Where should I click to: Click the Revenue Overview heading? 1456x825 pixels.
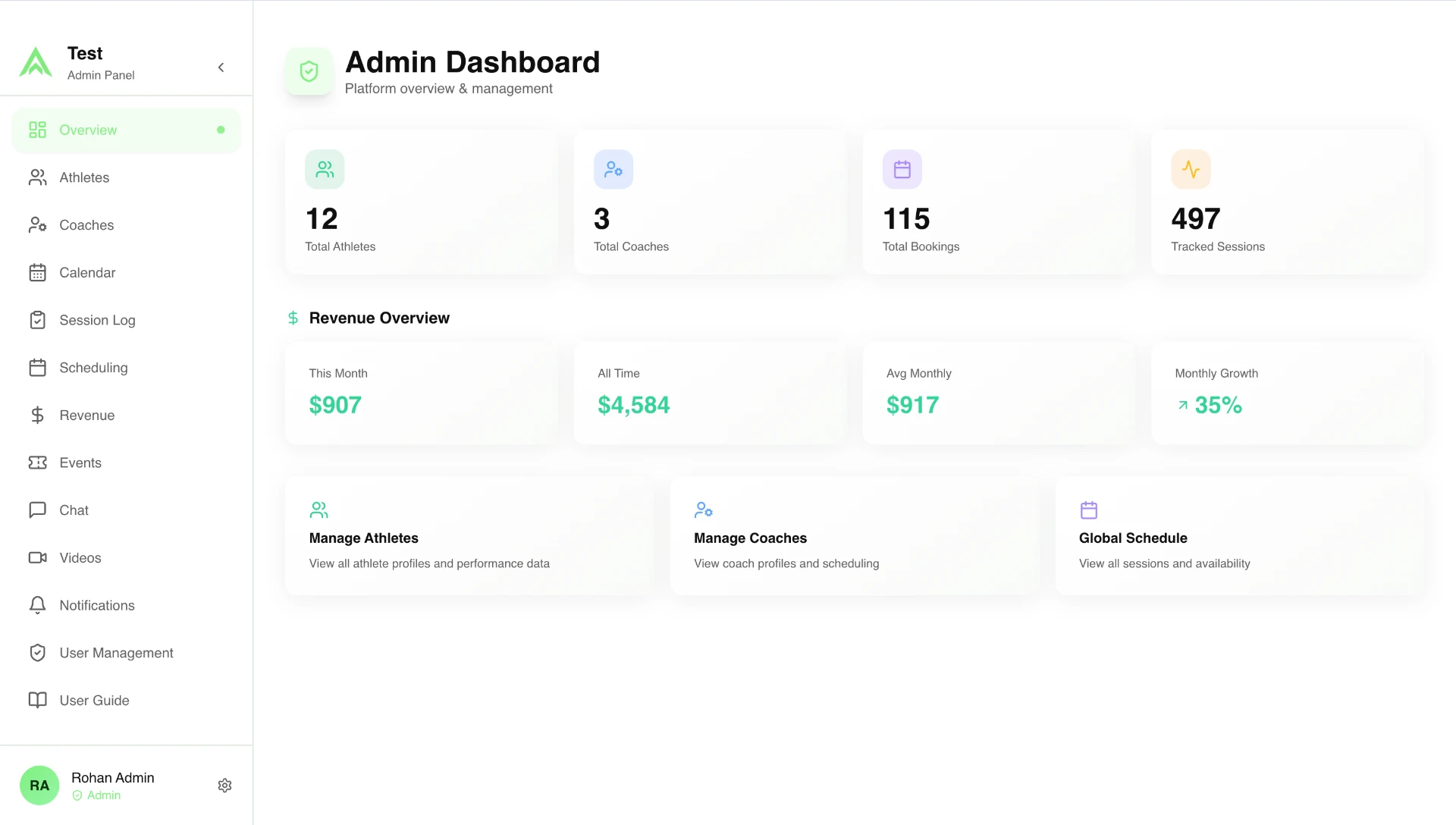[x=379, y=318]
